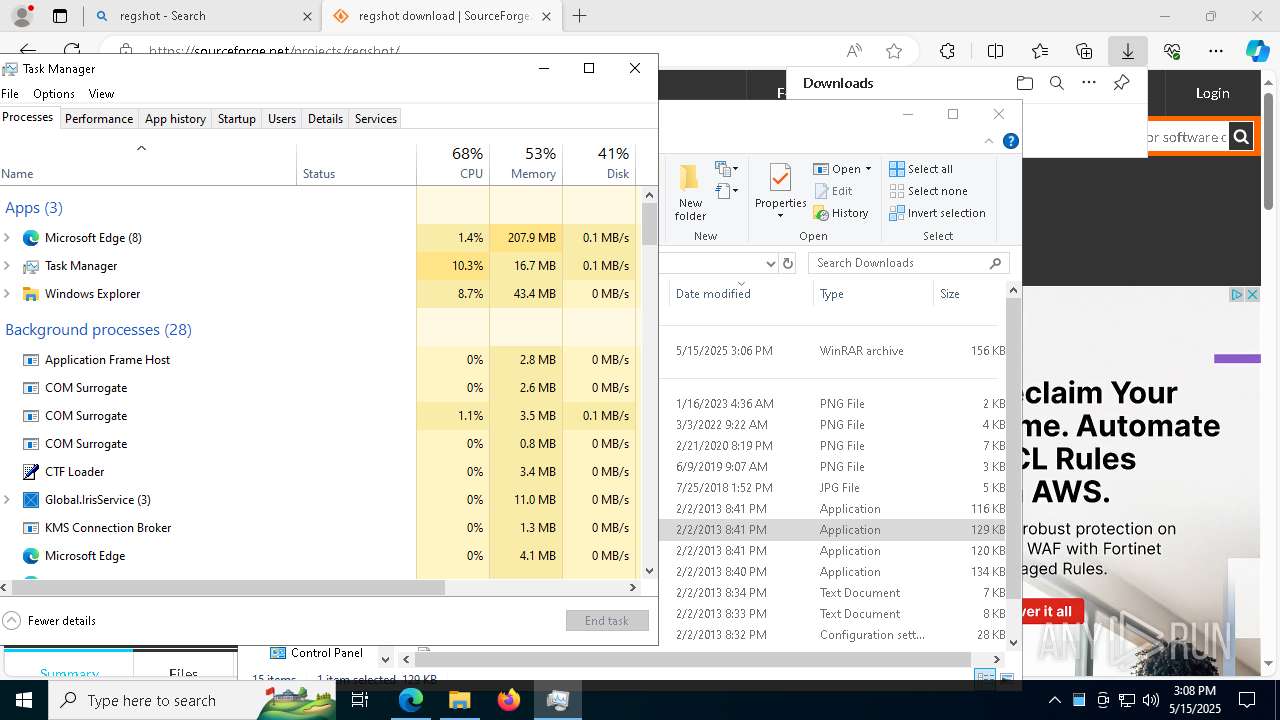
Task: Launch Copilot from Edge toolbar
Action: coord(1257,51)
